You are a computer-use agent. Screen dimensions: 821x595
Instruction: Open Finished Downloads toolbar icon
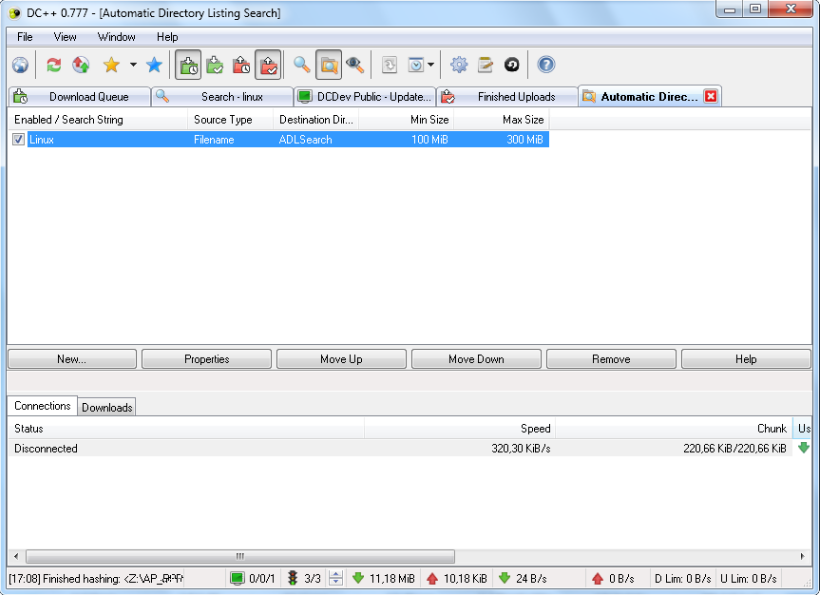point(215,65)
